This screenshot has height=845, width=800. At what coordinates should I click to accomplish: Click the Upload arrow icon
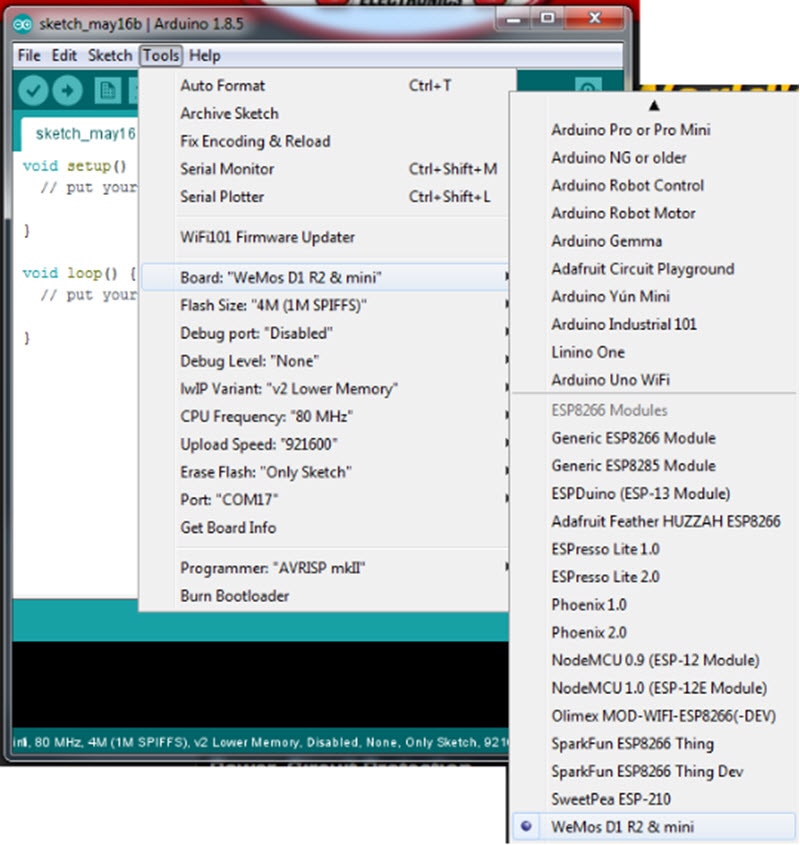(65, 89)
